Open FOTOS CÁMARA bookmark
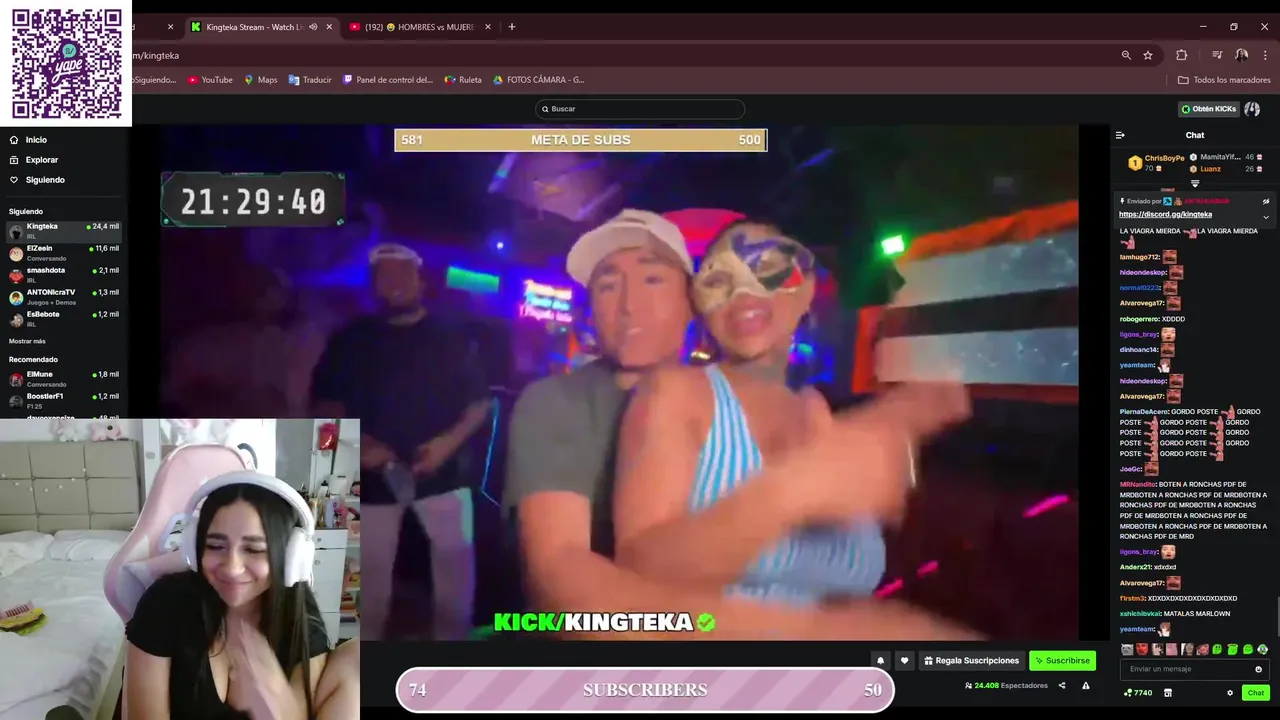 pyautogui.click(x=539, y=80)
